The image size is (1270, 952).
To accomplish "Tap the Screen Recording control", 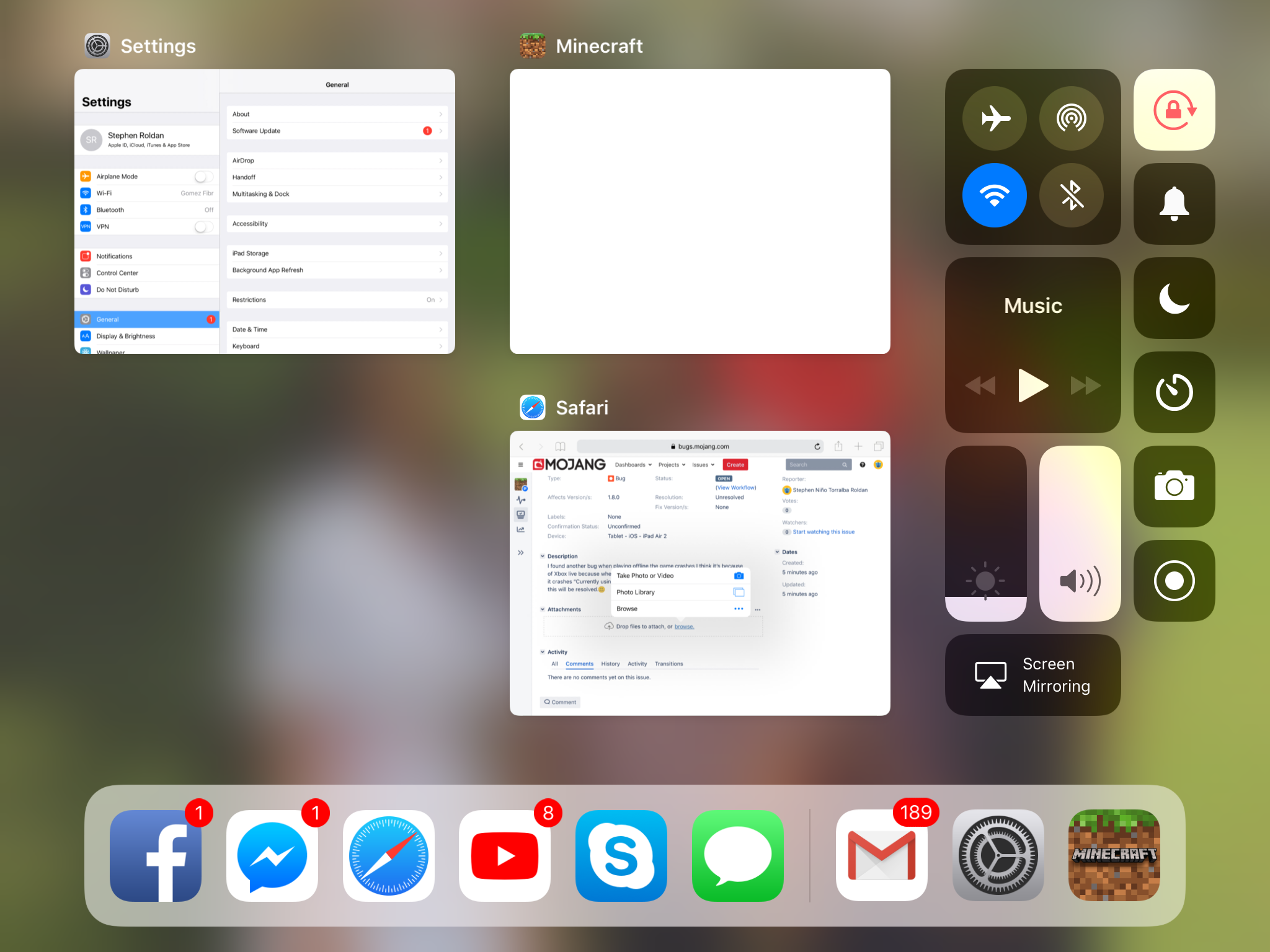I will [1173, 581].
